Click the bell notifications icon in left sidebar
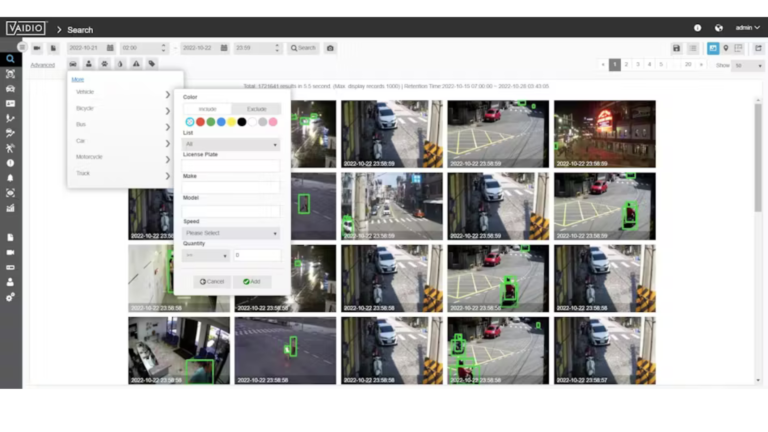 [10, 177]
